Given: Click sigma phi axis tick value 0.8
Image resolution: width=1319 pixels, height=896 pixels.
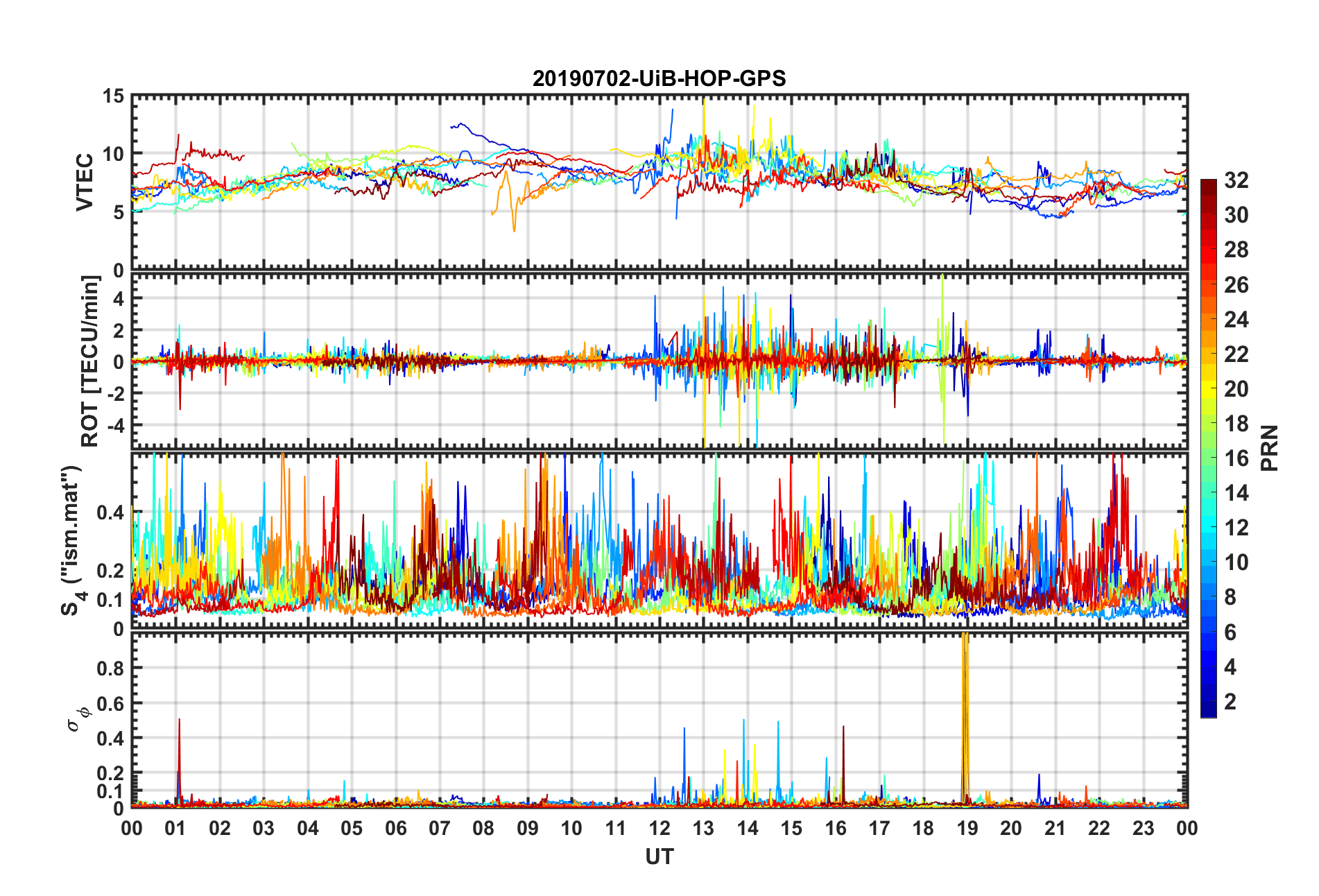Looking at the screenshot, I should [x=110, y=669].
